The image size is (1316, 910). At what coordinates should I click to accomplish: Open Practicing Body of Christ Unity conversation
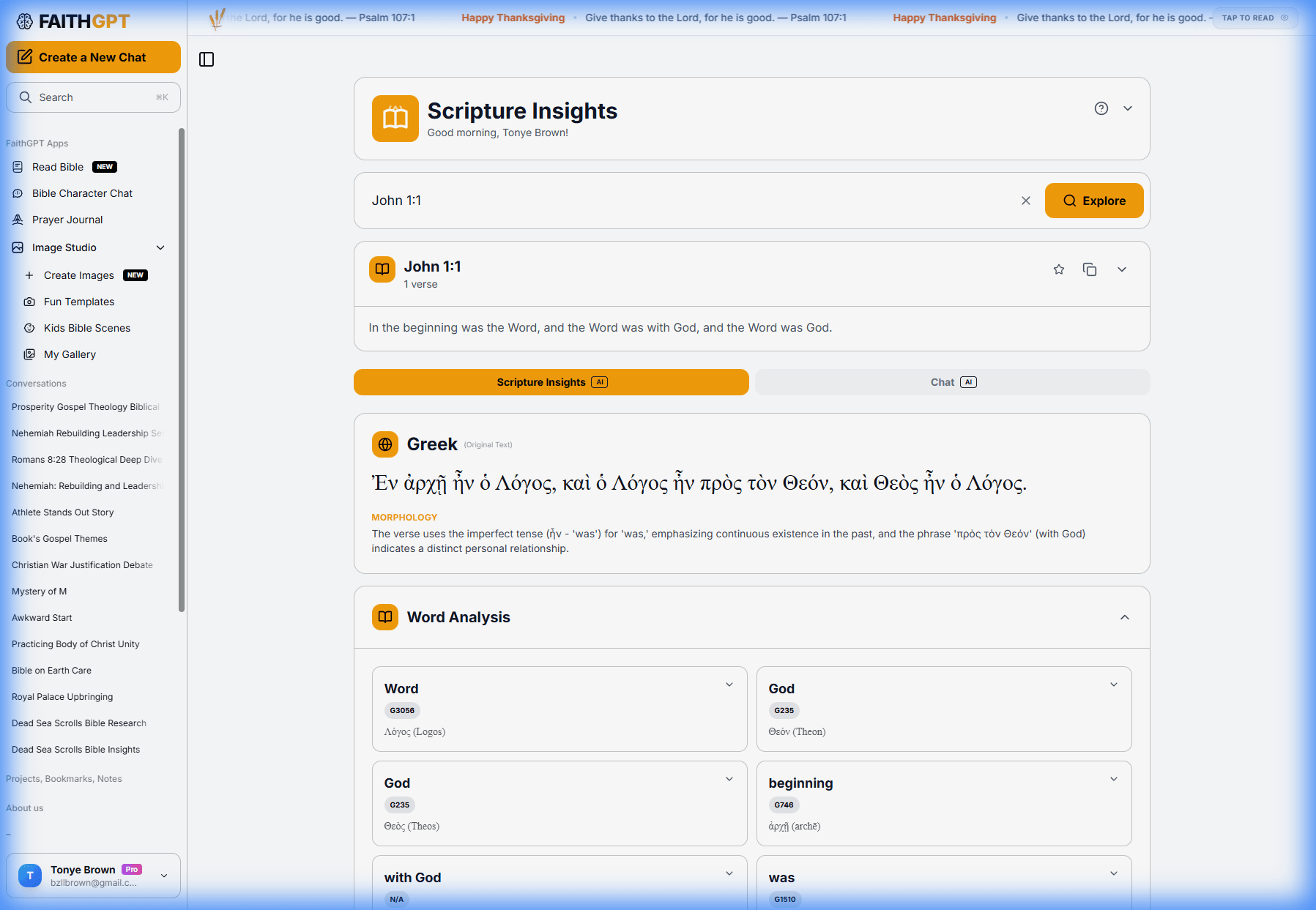pos(75,644)
